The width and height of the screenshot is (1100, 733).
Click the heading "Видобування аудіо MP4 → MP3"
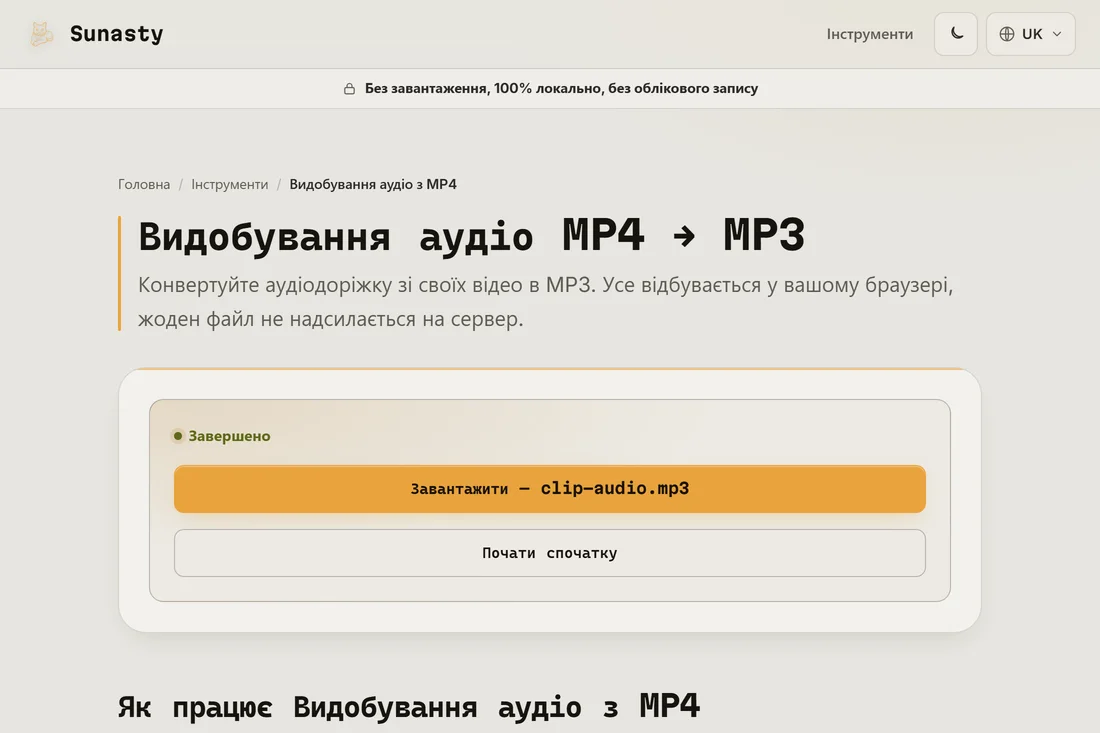[471, 236]
